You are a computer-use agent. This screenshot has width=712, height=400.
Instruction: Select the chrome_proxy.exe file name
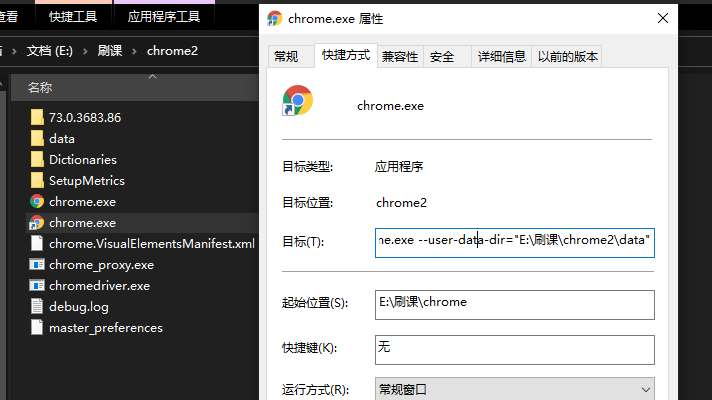[101, 265]
